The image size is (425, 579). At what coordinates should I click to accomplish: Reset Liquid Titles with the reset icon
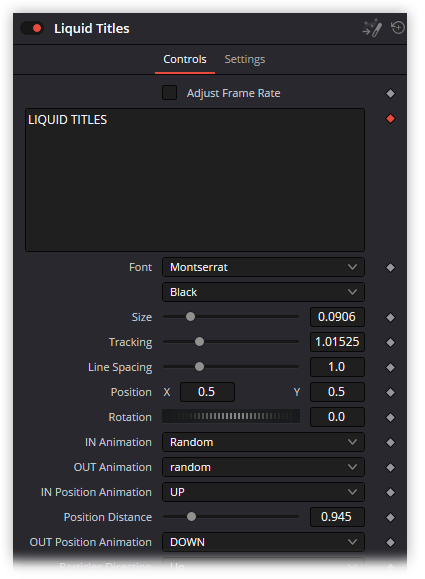tap(398, 28)
